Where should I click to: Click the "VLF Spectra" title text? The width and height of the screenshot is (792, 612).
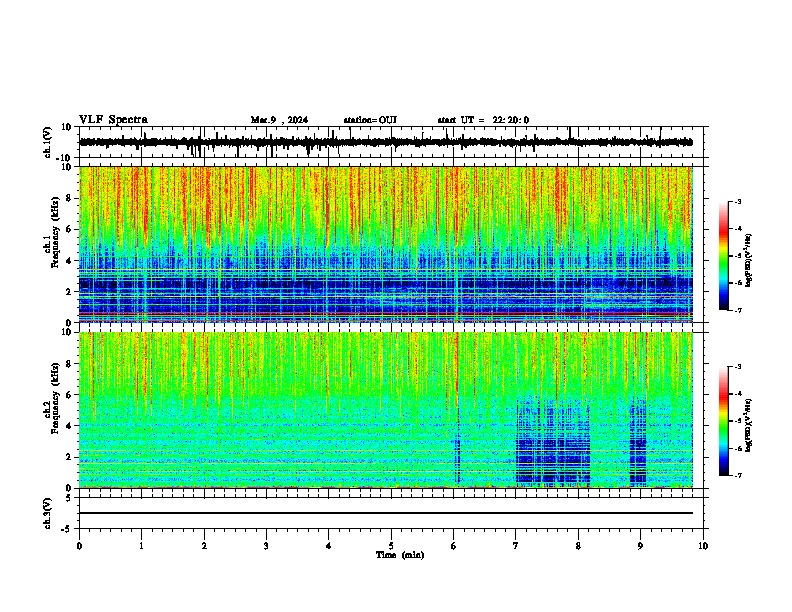(113, 120)
